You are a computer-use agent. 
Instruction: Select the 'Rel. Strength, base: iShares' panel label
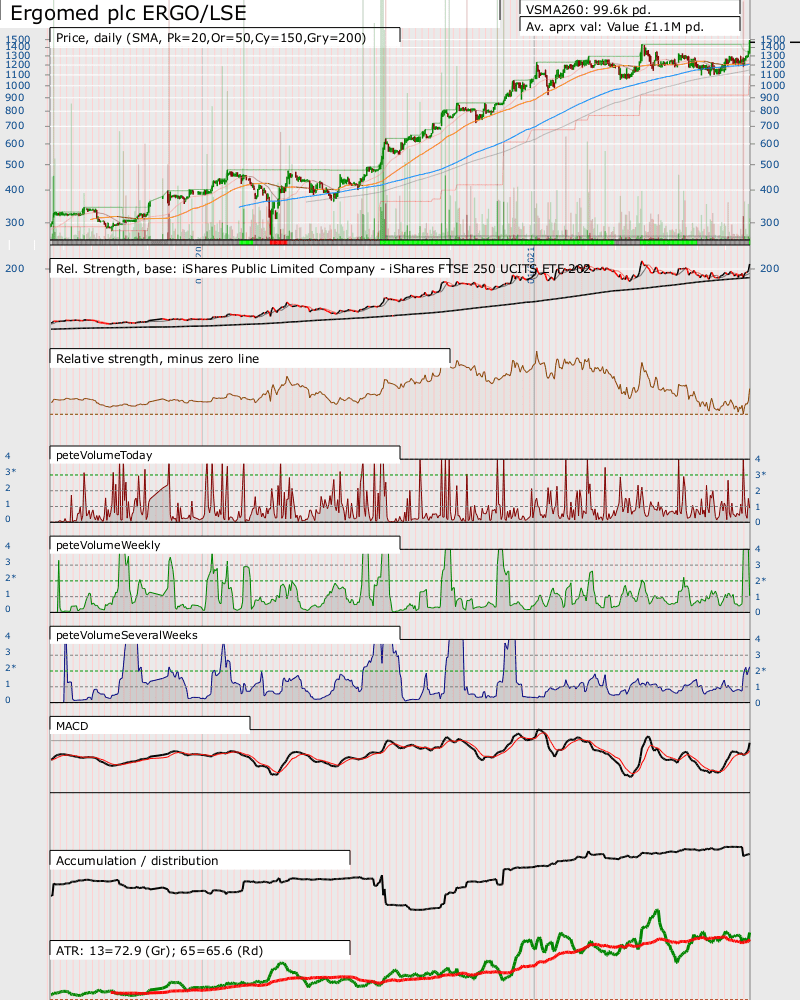coord(323,268)
